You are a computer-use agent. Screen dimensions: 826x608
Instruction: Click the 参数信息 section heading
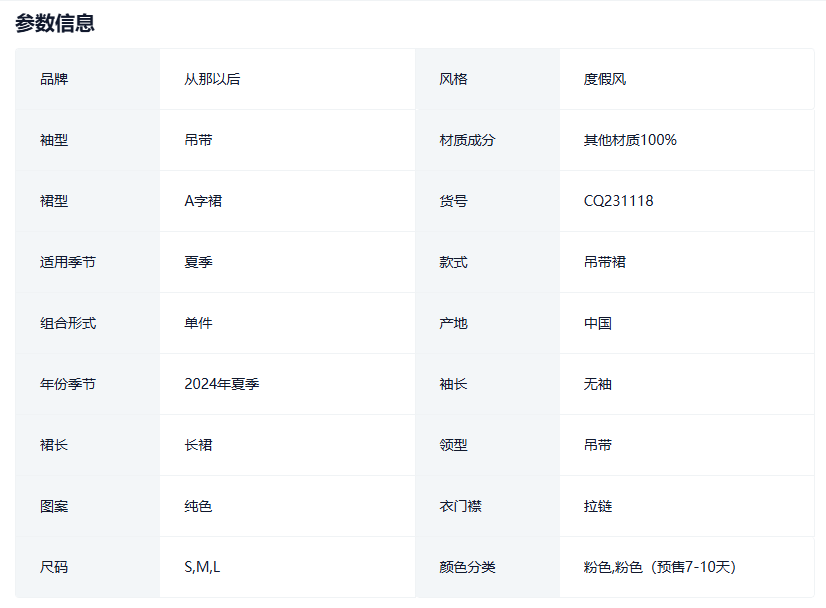pyautogui.click(x=55, y=23)
